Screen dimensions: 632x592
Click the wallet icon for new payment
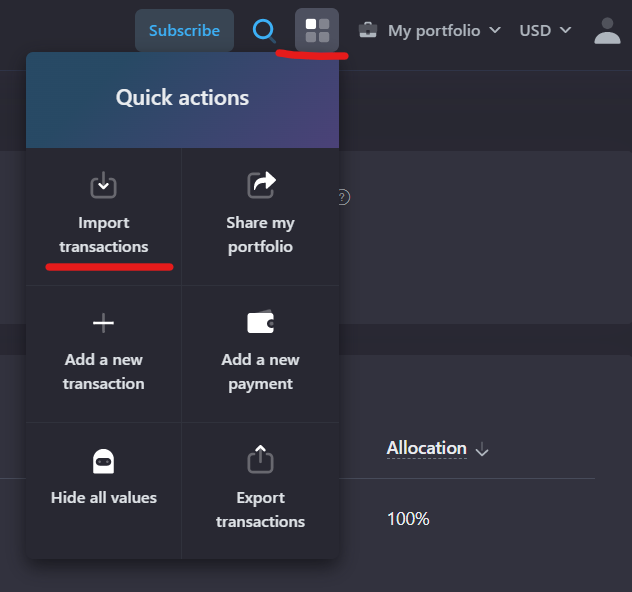(260, 323)
